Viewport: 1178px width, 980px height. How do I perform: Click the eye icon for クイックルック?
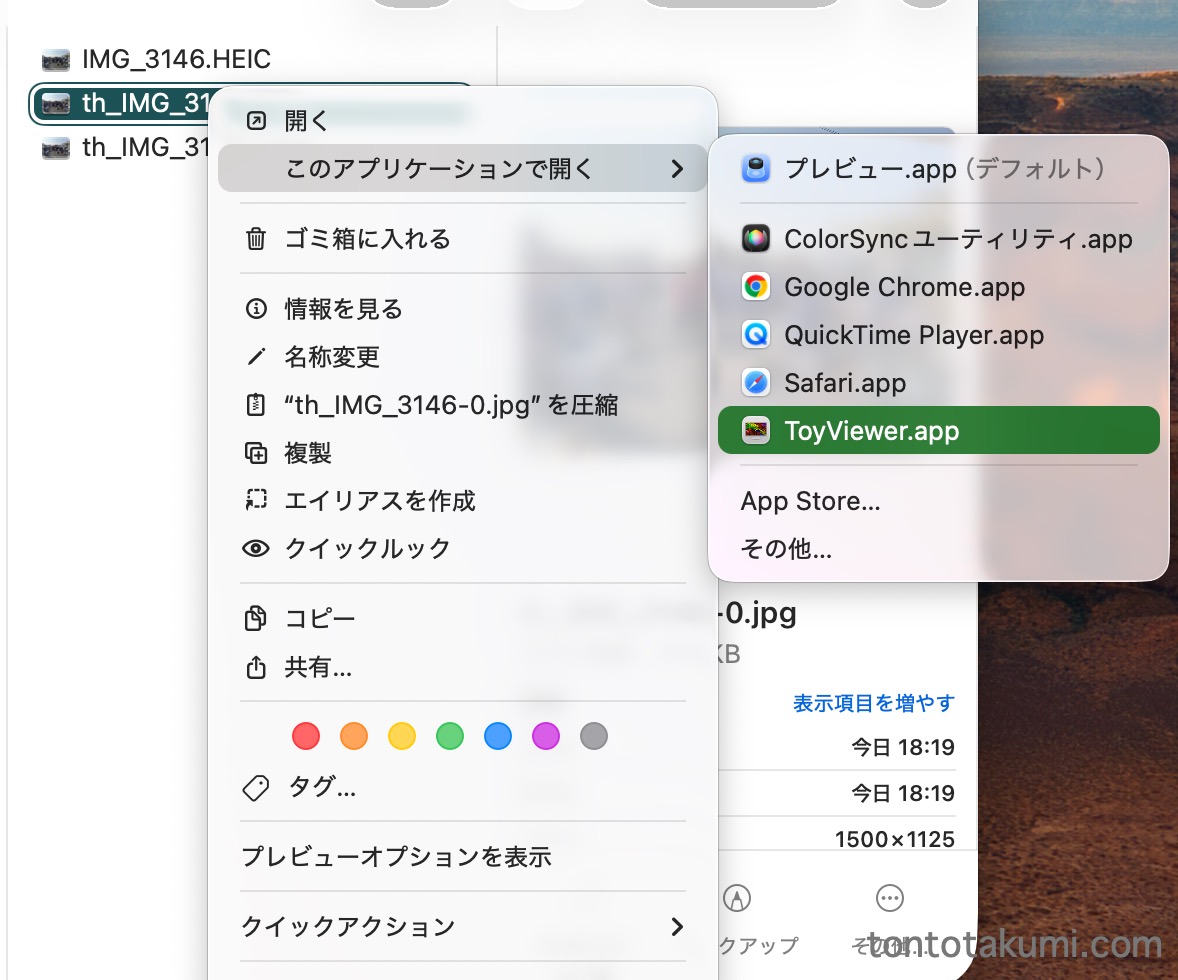pyautogui.click(x=256, y=548)
